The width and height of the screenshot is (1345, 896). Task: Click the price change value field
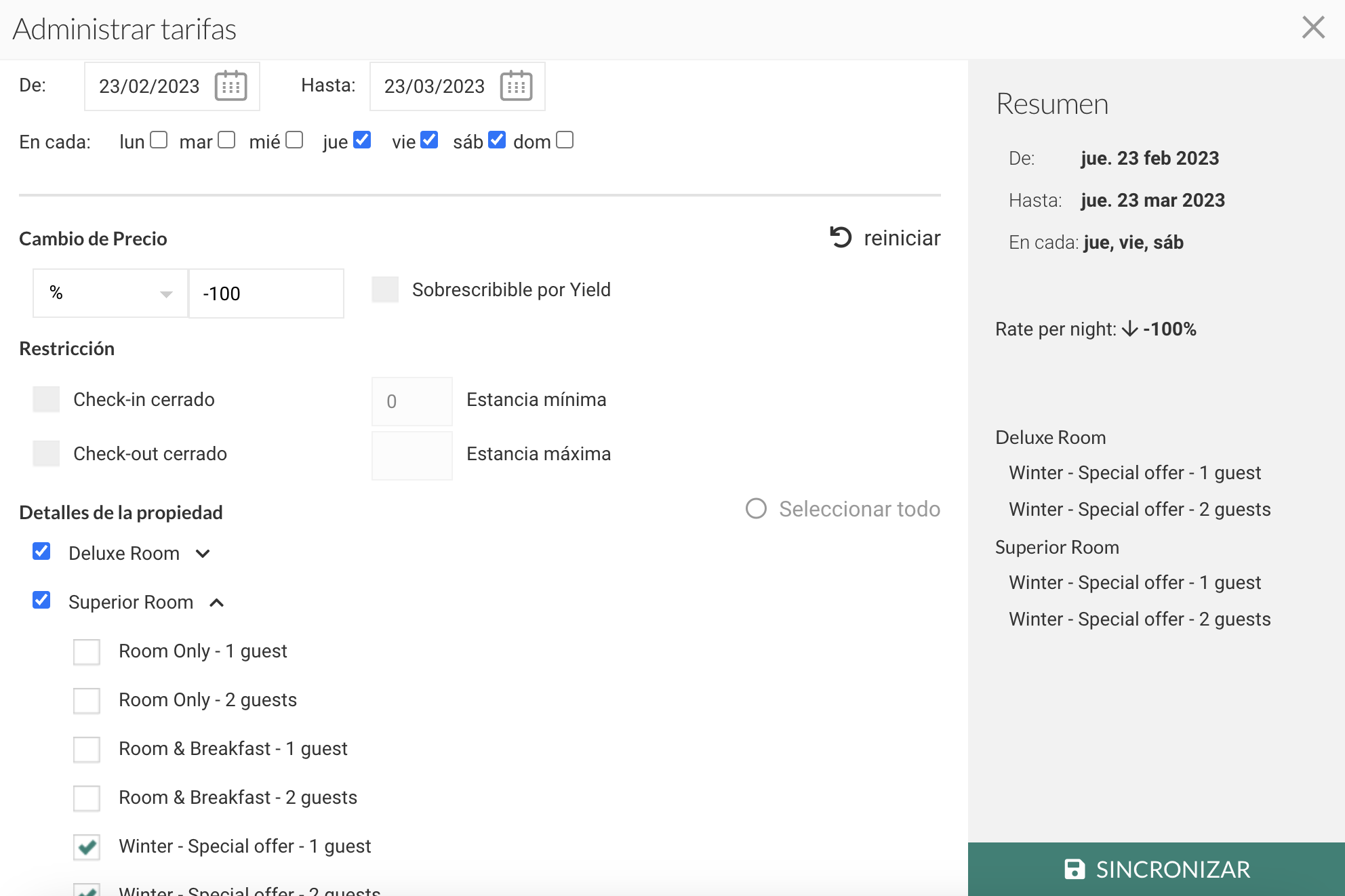(x=266, y=293)
